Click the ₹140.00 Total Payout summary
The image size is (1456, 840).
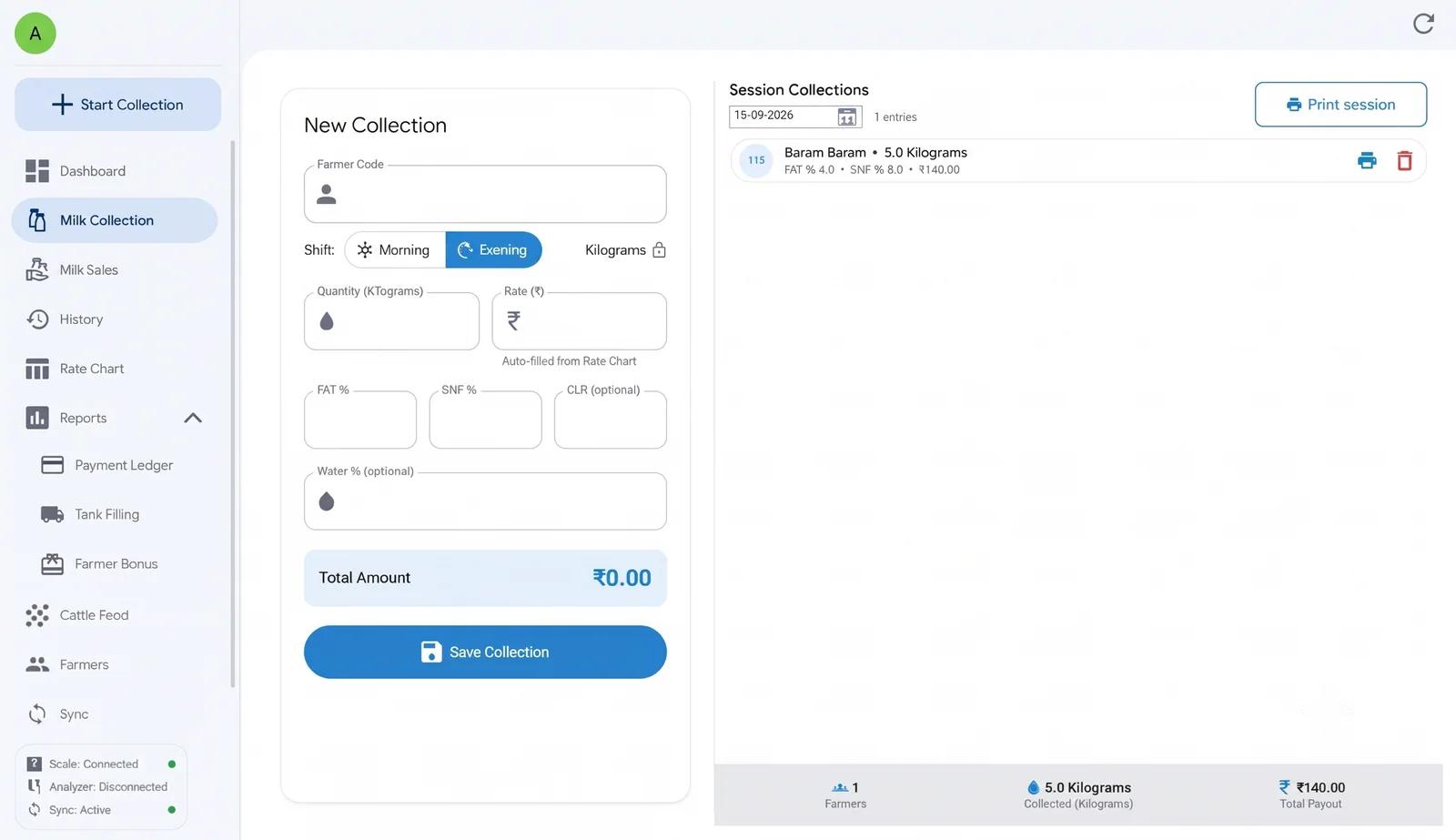[x=1311, y=794]
